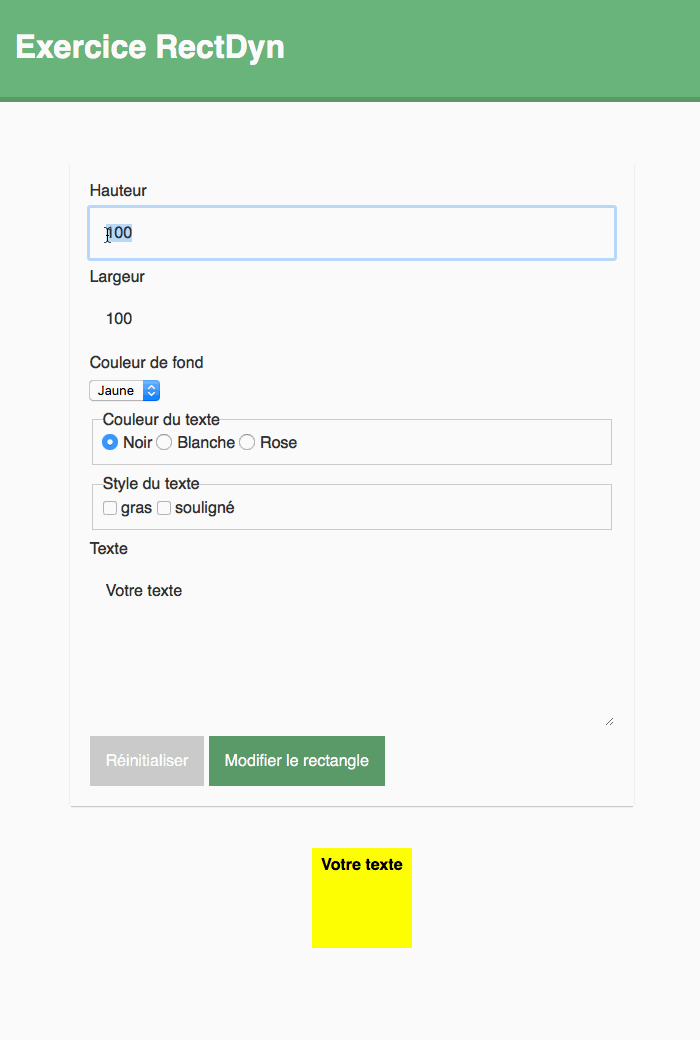Image resolution: width=700 pixels, height=1040 pixels.
Task: Click the Hauteur field label
Action: (118, 190)
